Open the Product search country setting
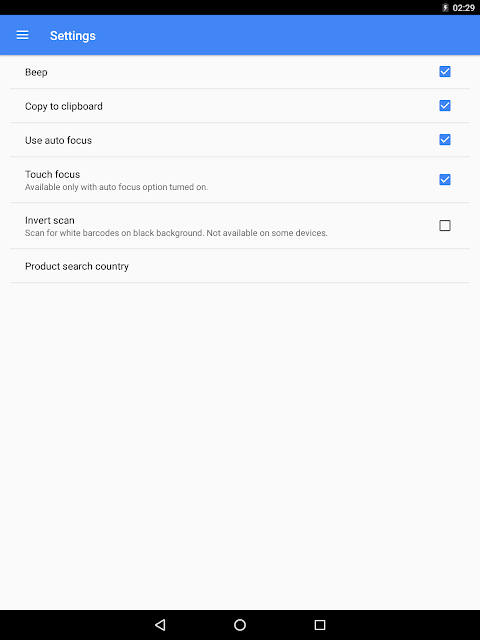The width and height of the screenshot is (480, 640). pyautogui.click(x=240, y=266)
